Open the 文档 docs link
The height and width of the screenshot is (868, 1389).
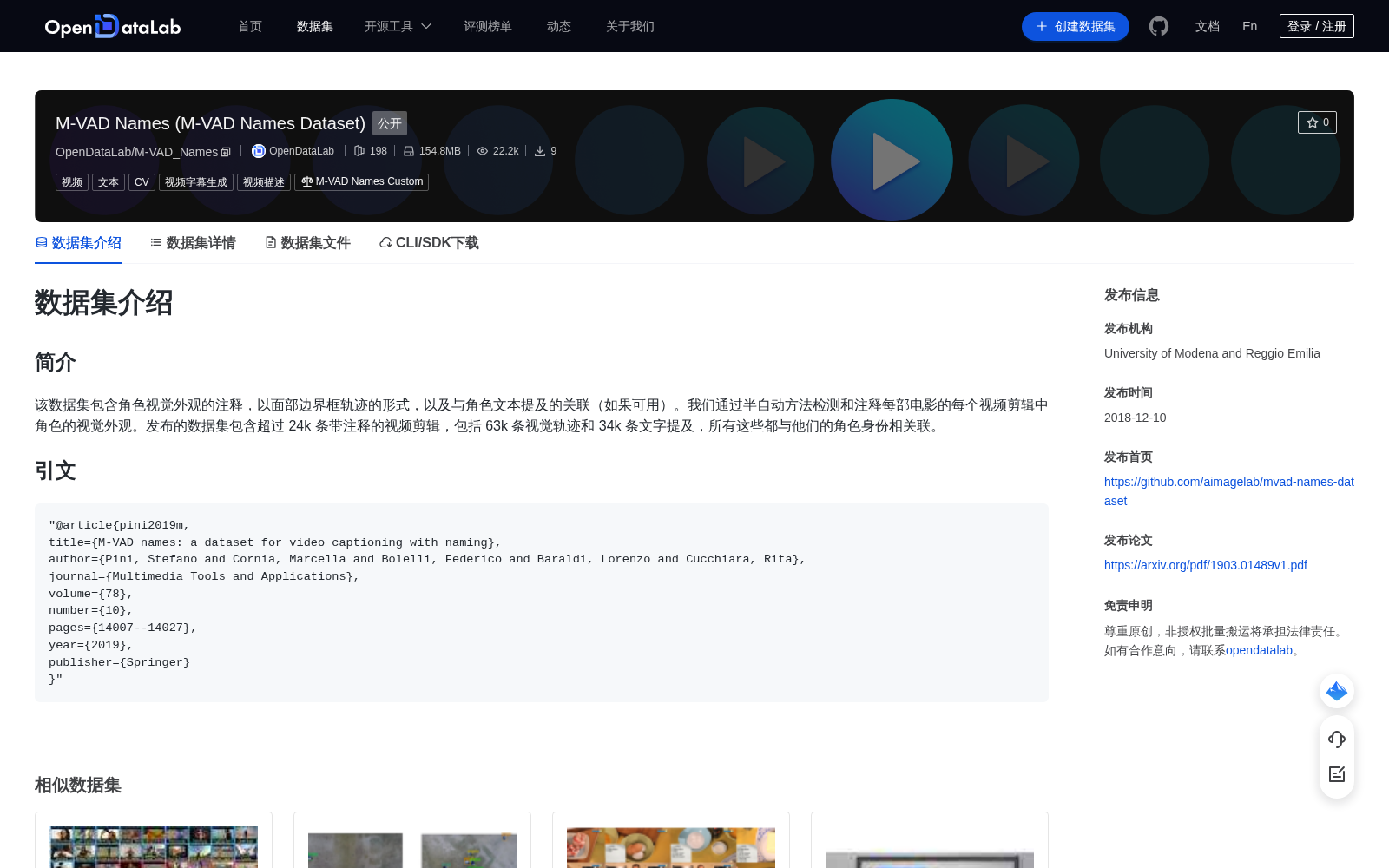pos(1208,26)
